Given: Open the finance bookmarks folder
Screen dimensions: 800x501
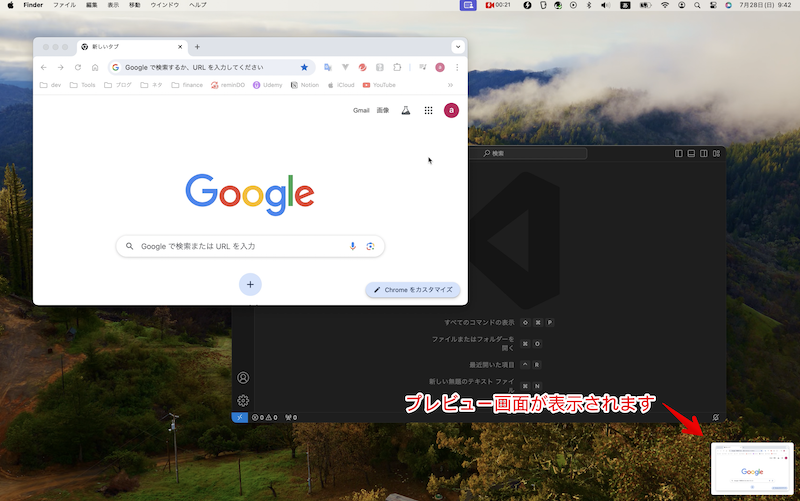Looking at the screenshot, I should (x=187, y=85).
